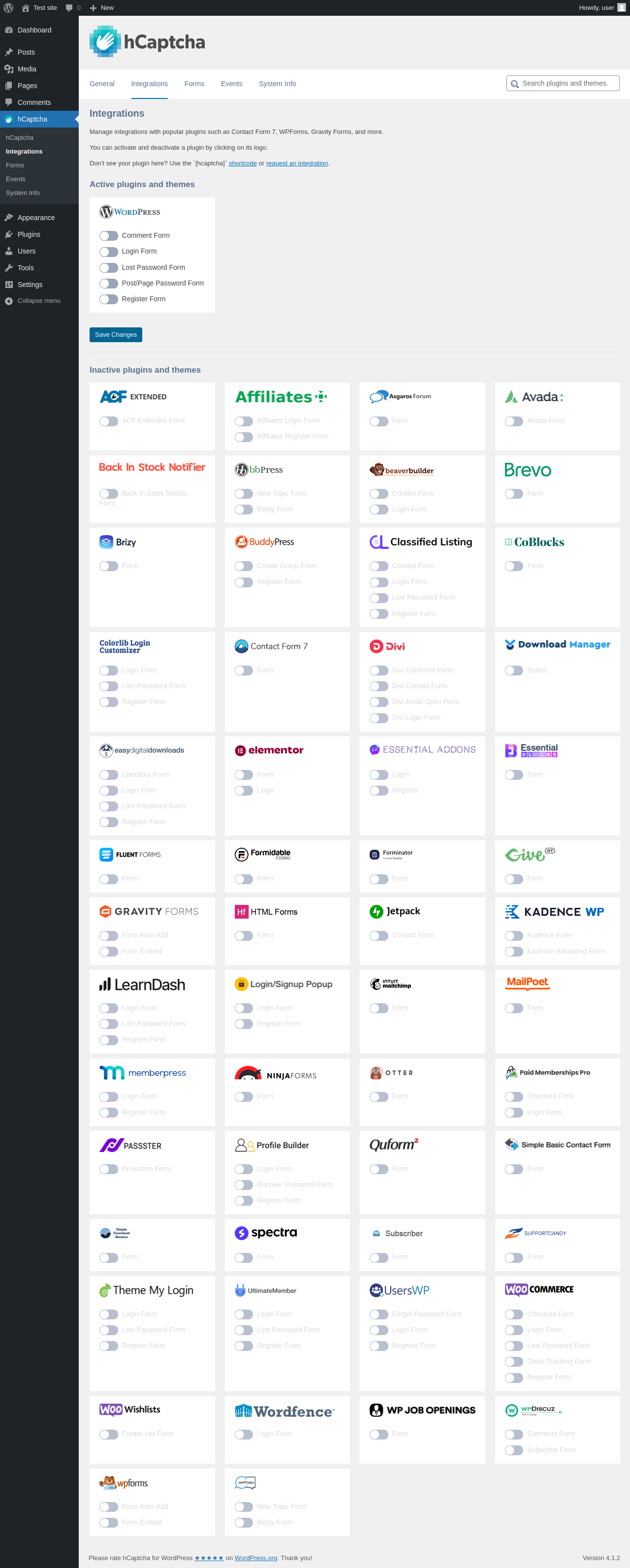Open the General tab

coord(102,84)
